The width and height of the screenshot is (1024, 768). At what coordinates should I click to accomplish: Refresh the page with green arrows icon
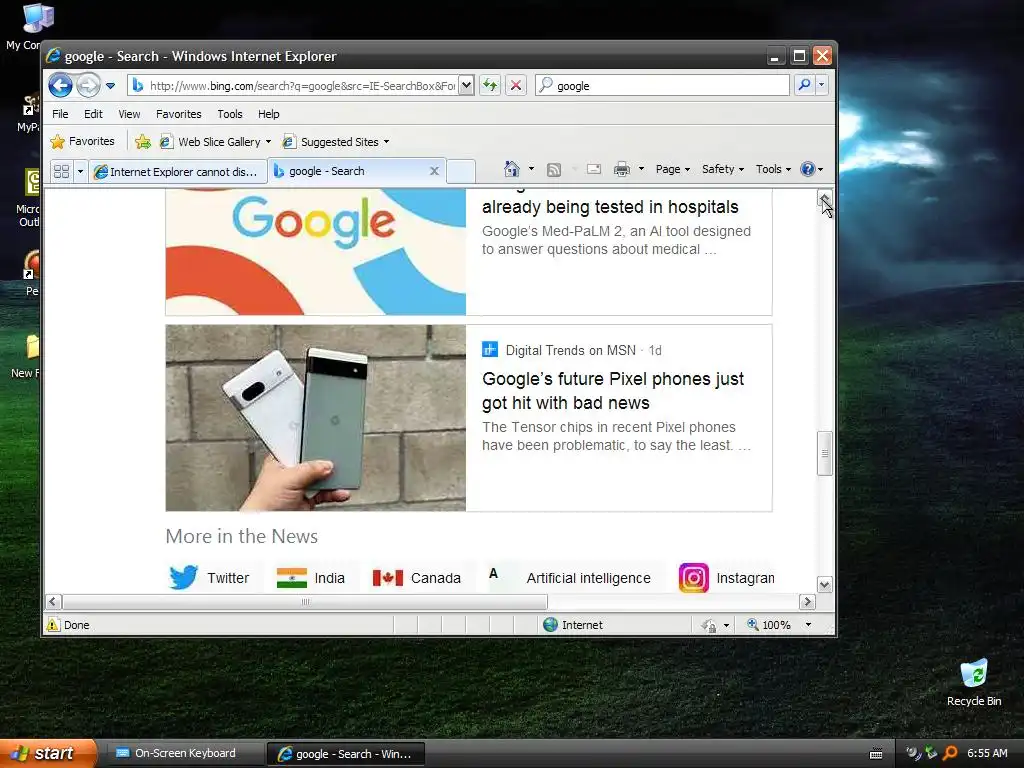[490, 86]
